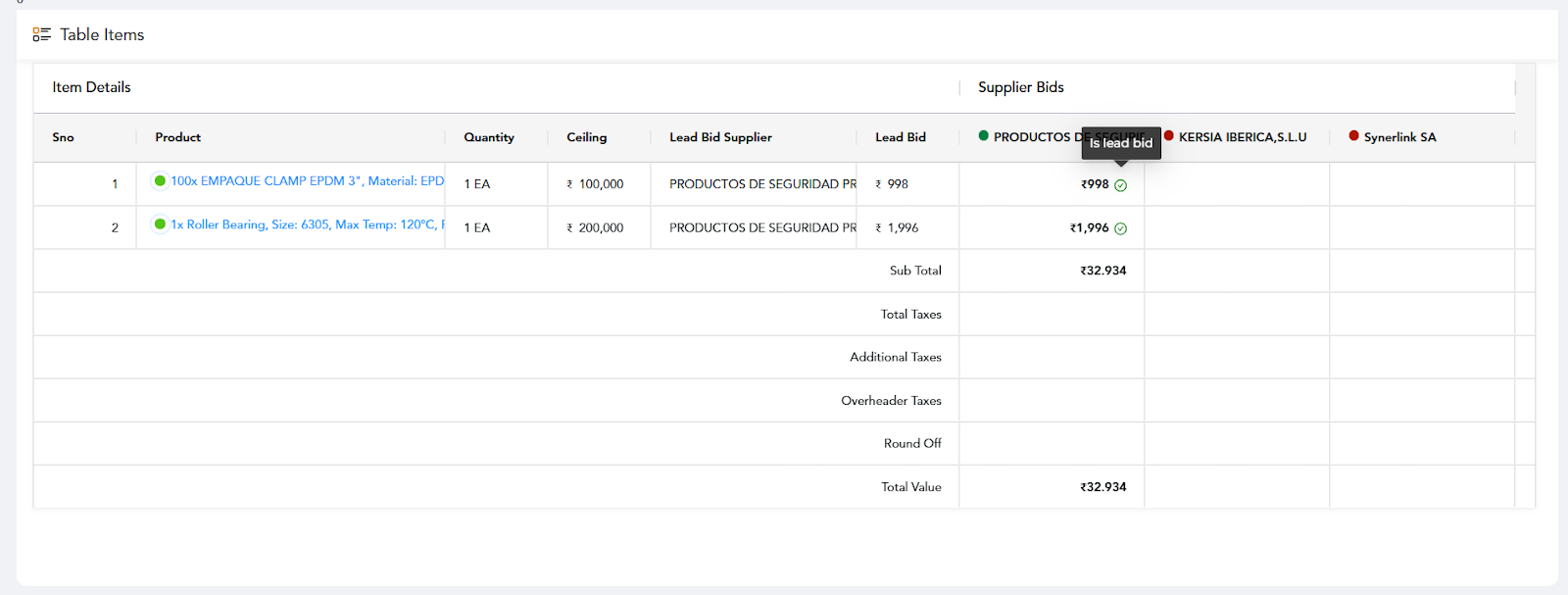The width and height of the screenshot is (1568, 595).
Task: Click the Additional Taxes label
Action: tap(895, 357)
